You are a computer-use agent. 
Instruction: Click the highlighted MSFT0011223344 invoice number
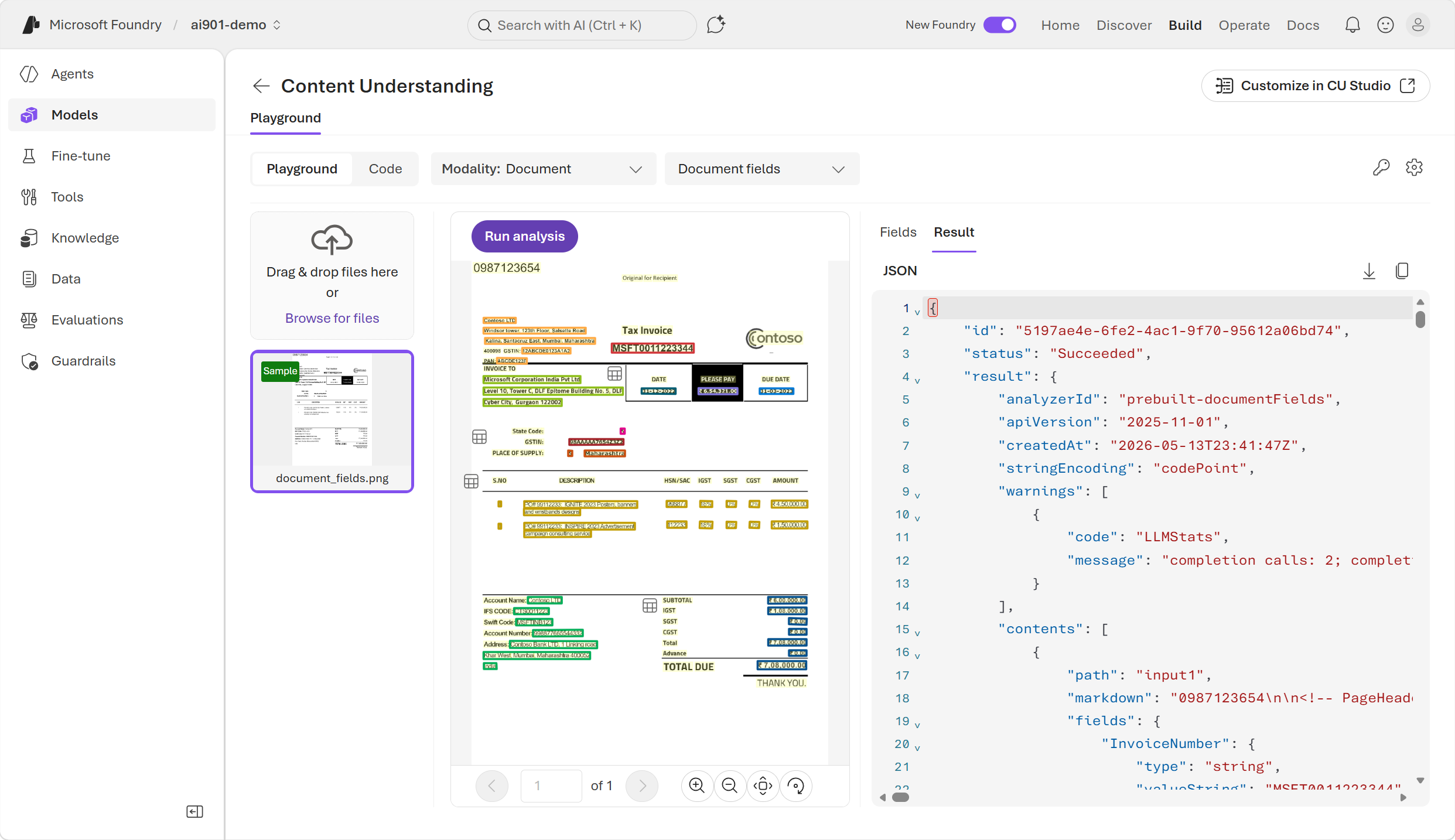click(653, 348)
